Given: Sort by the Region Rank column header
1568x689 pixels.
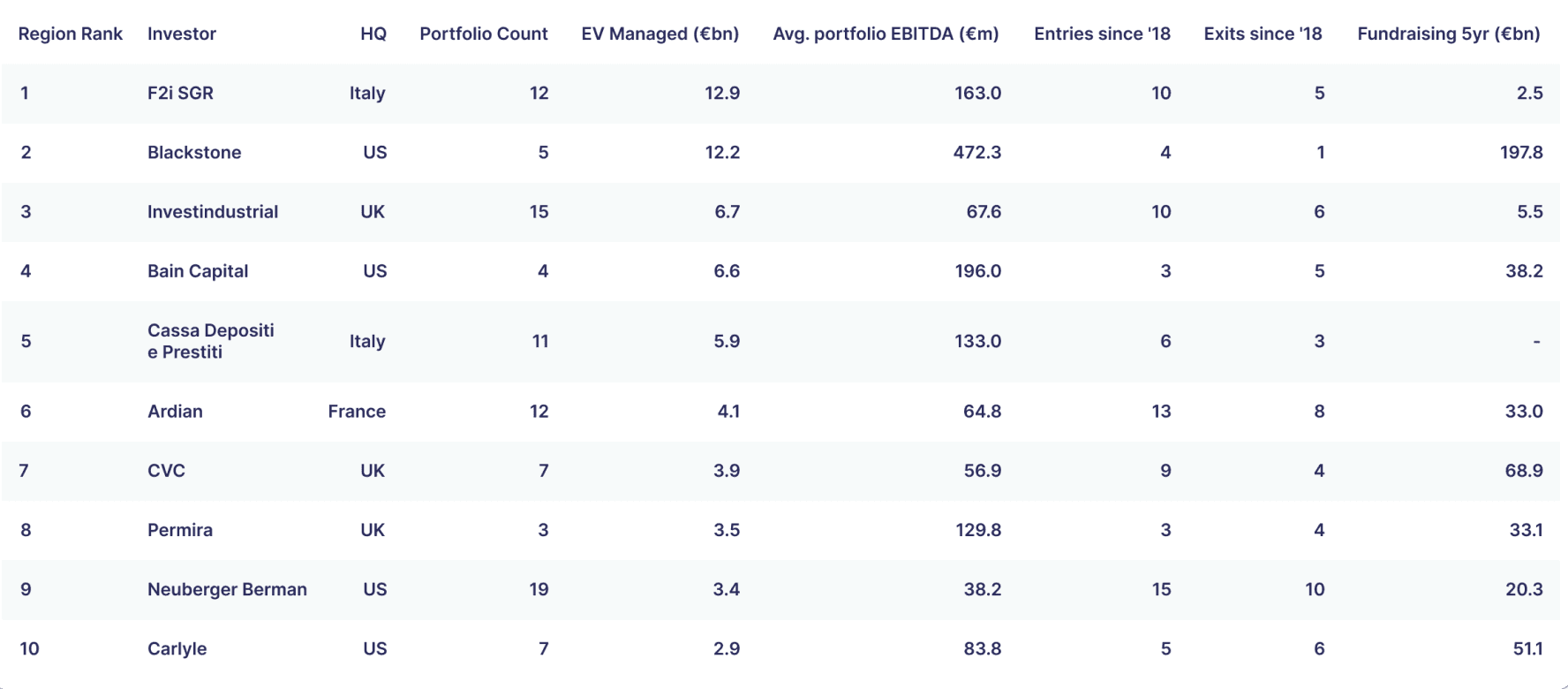Looking at the screenshot, I should 71,34.
